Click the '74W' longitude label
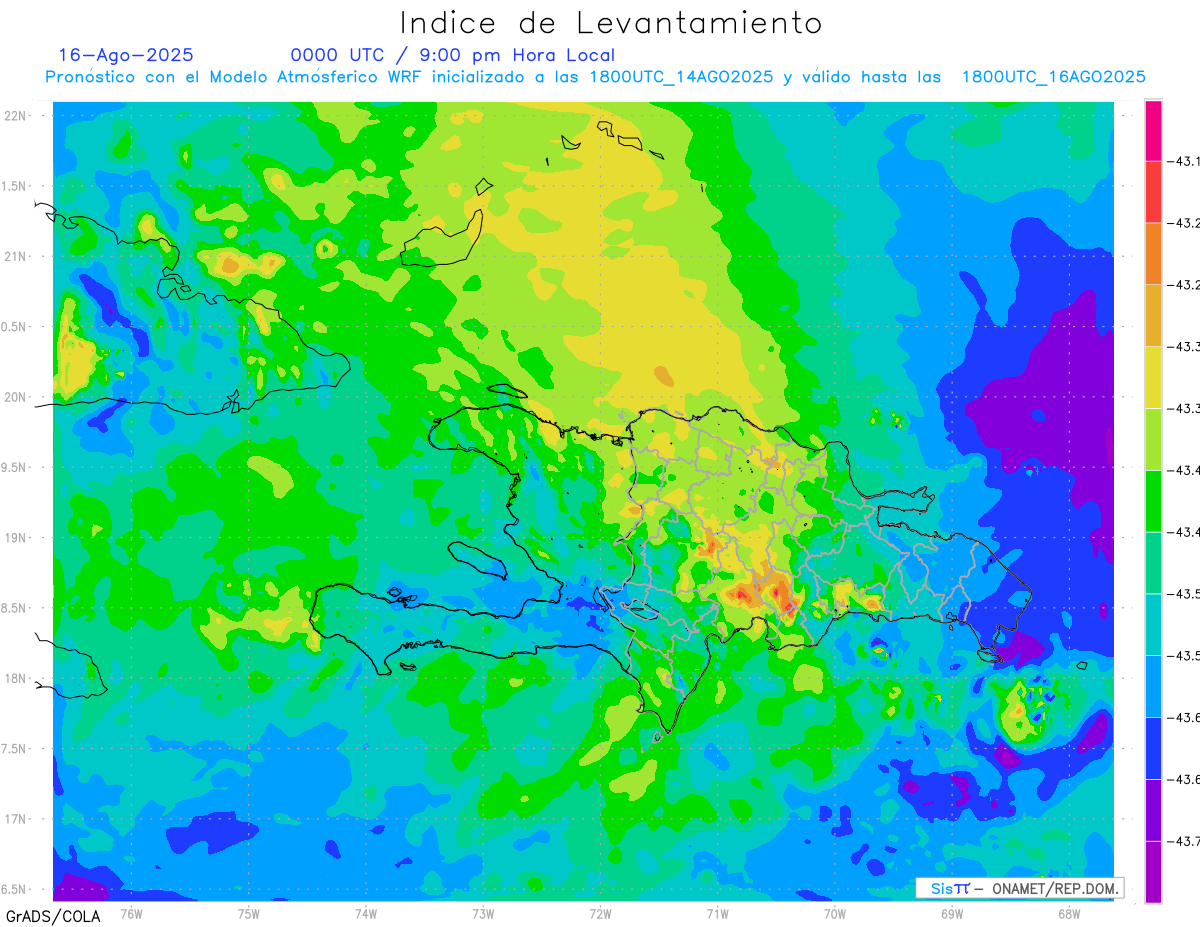This screenshot has width=1200, height=927. [366, 914]
